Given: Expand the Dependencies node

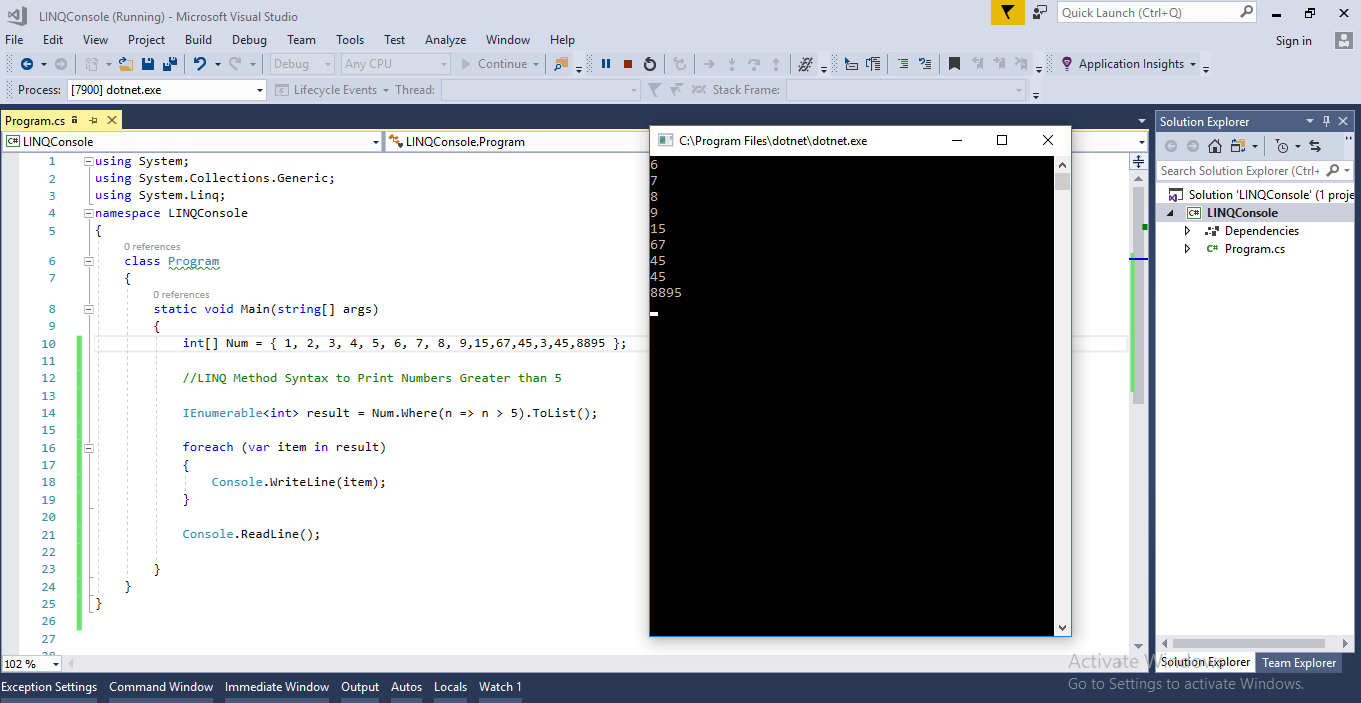Looking at the screenshot, I should pyautogui.click(x=1187, y=231).
